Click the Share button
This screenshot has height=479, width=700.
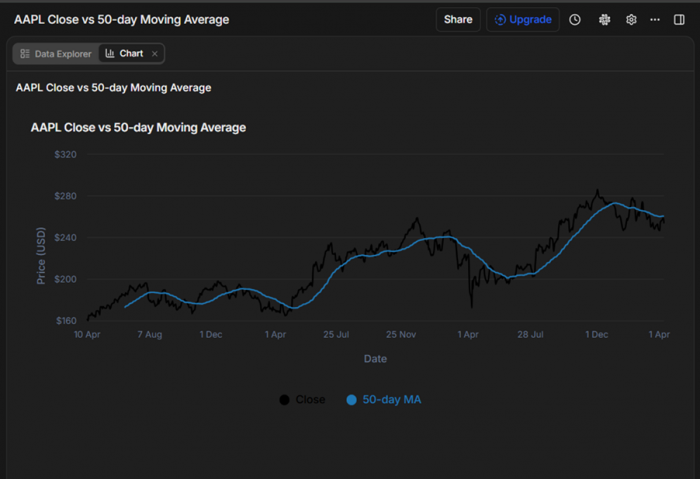coord(458,20)
